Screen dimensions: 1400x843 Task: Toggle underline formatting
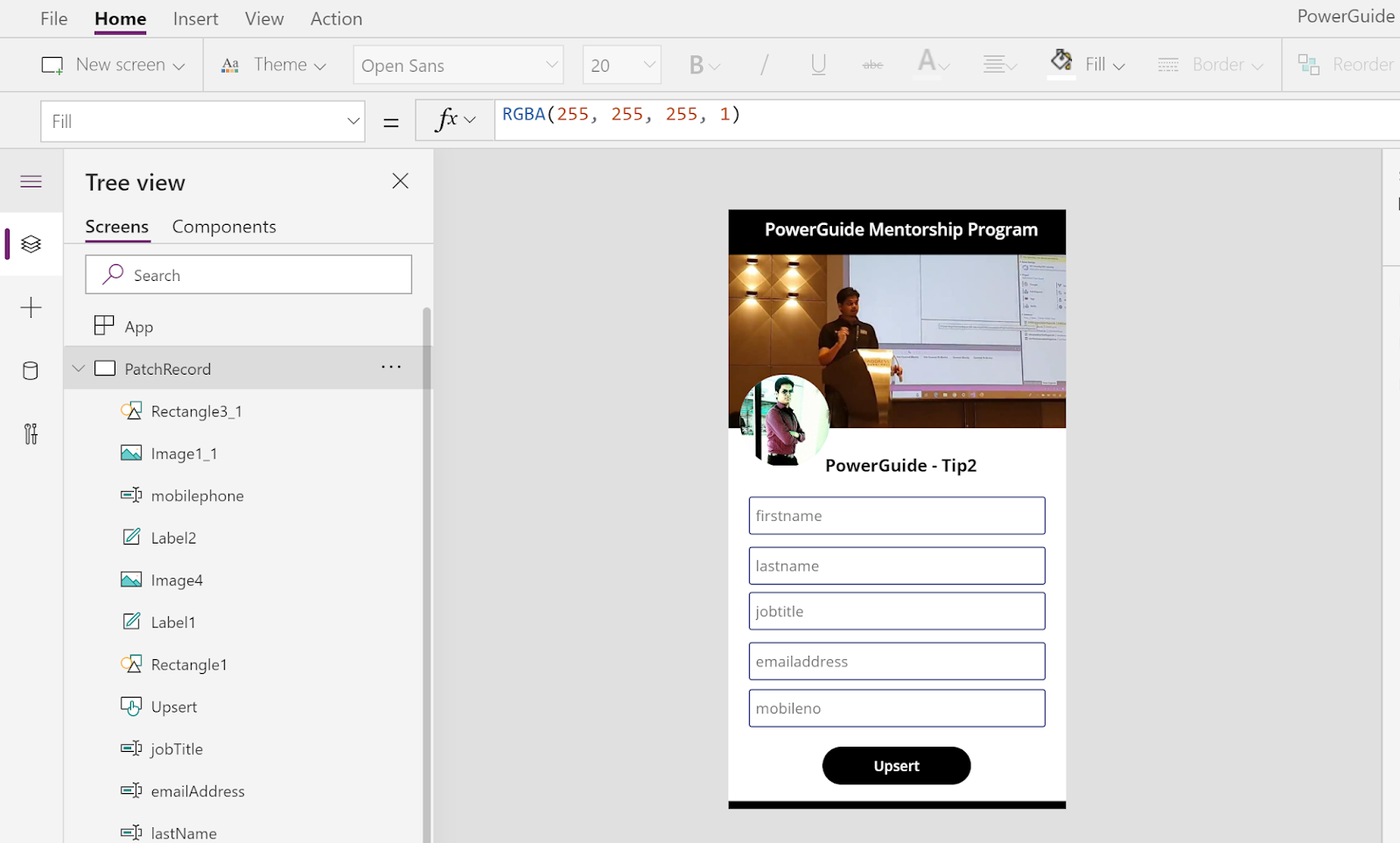[x=817, y=64]
